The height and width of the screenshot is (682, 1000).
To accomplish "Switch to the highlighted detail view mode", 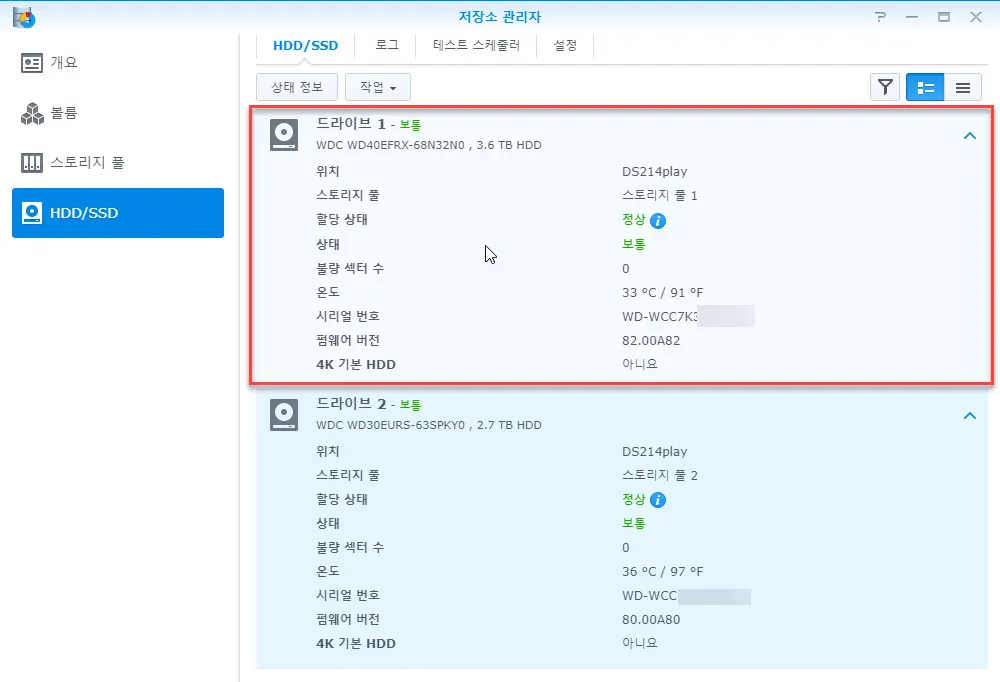I will click(924, 87).
